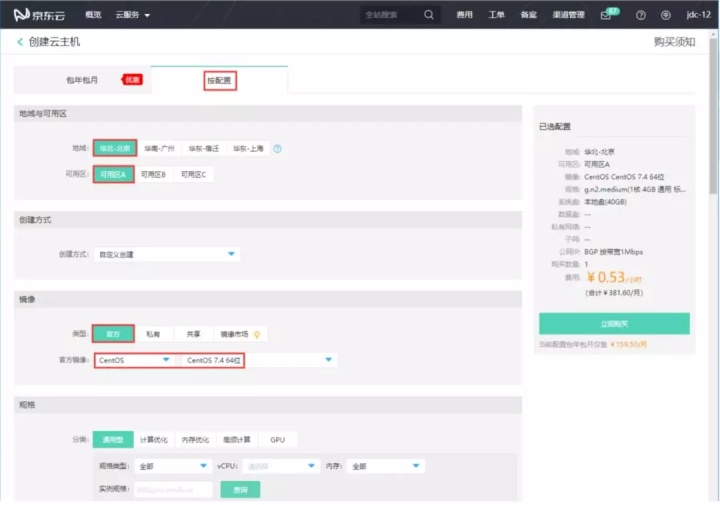This screenshot has height=505, width=720.
Task: Click the ¥0.53 hourly price text
Action: [x=613, y=277]
